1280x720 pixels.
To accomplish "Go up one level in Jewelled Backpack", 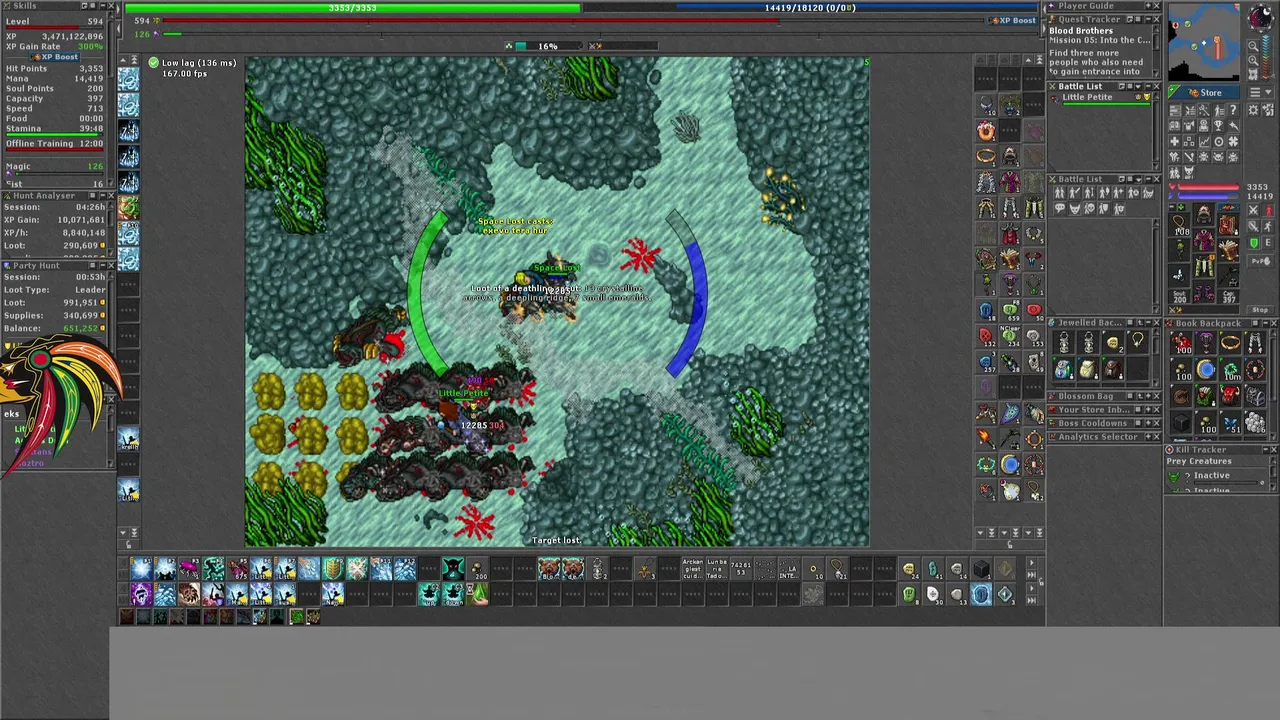I will pos(1140,323).
